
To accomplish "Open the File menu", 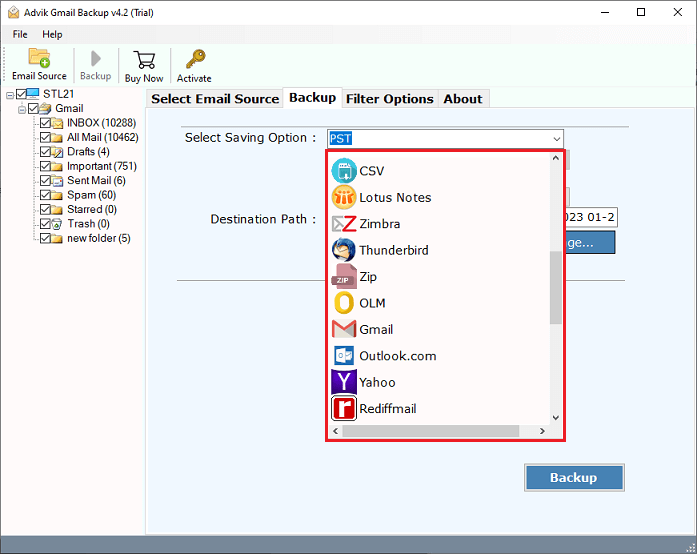I will point(20,34).
